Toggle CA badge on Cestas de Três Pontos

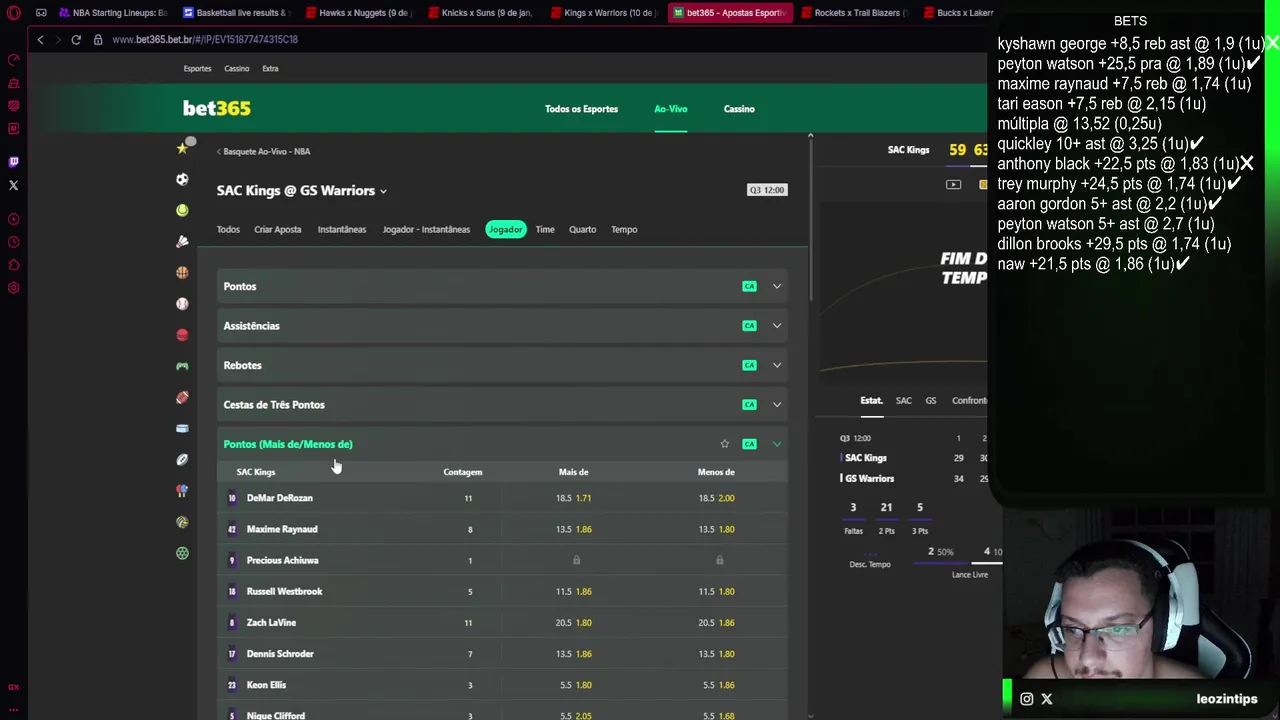[749, 405]
